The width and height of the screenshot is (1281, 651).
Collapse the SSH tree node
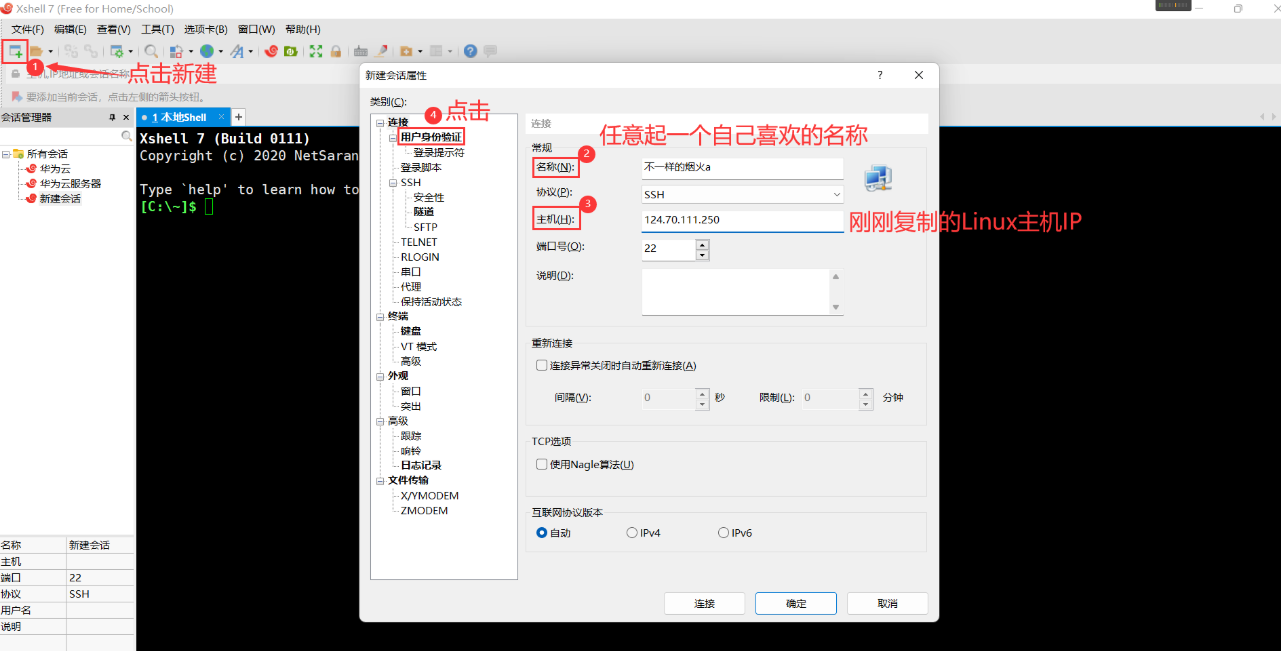(392, 183)
